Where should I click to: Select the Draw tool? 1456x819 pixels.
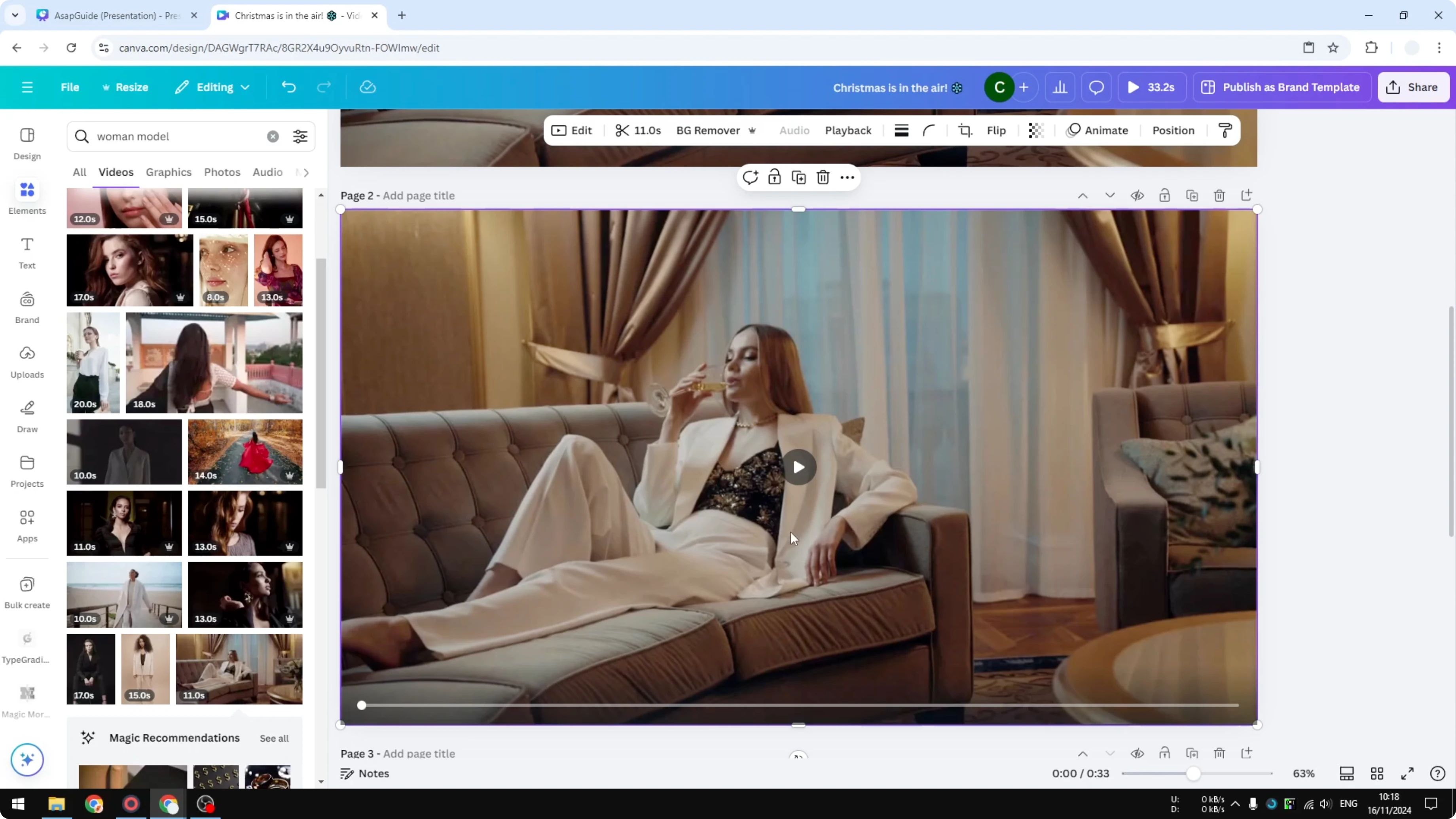[27, 415]
